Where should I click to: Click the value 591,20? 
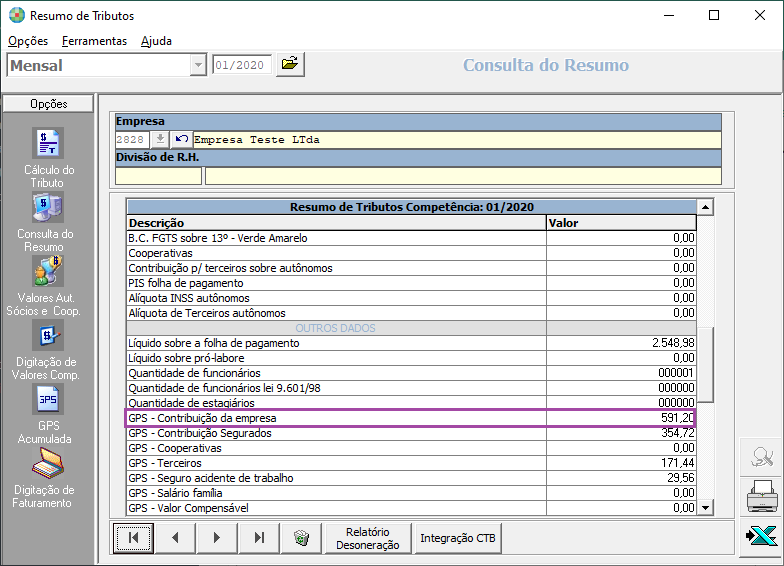pos(678,418)
